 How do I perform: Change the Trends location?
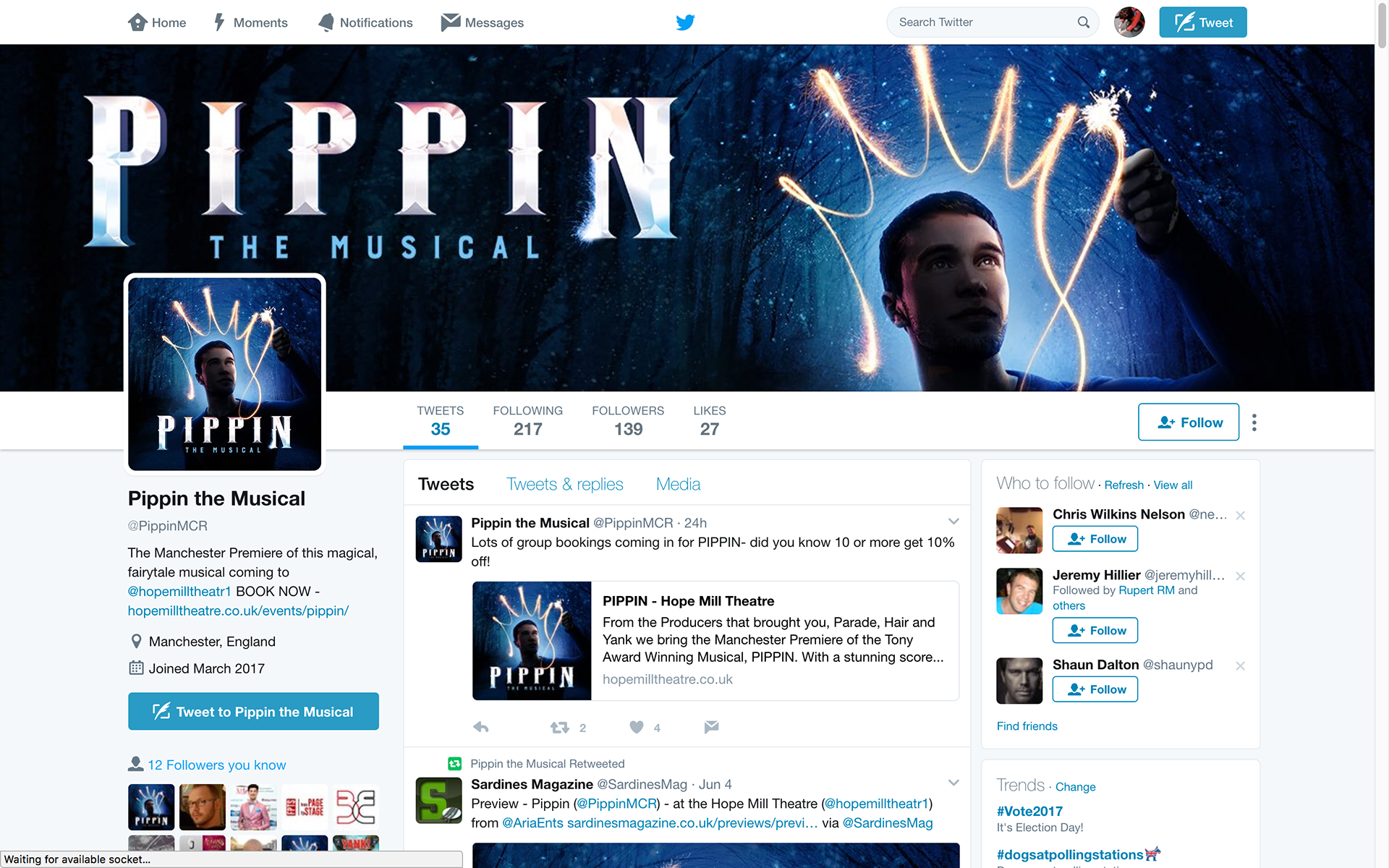(1075, 786)
